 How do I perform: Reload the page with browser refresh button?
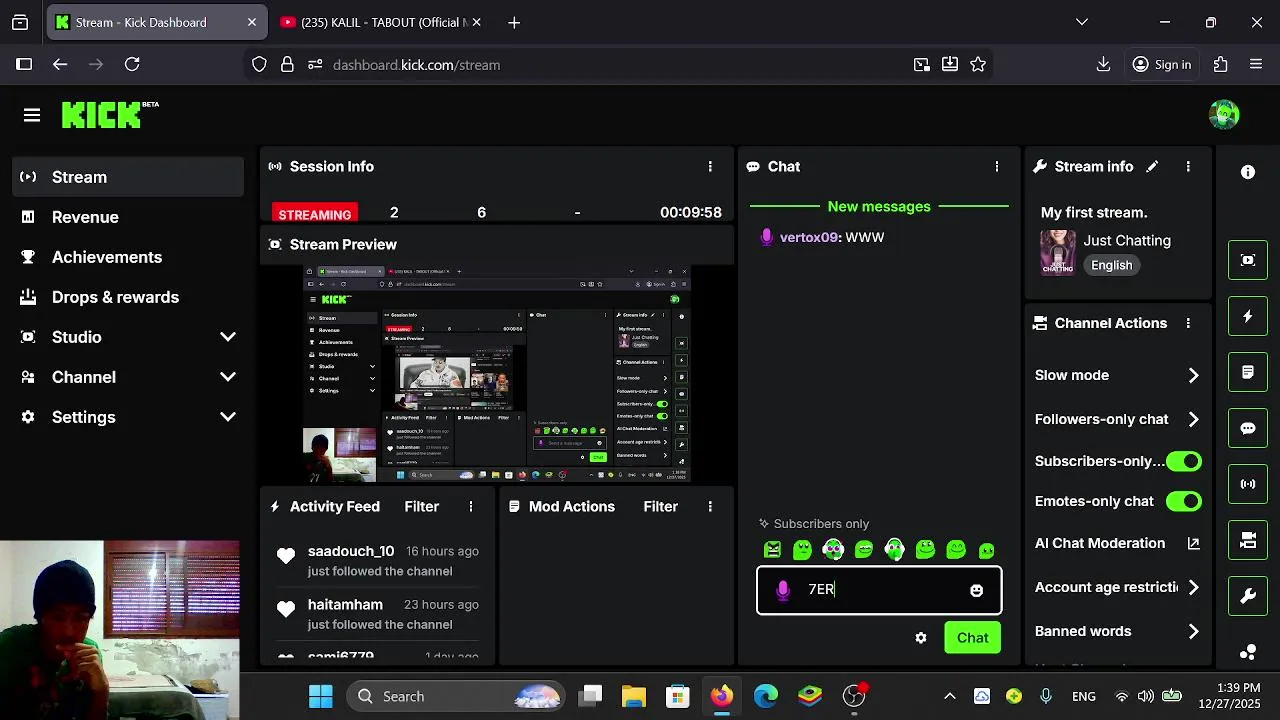[x=132, y=64]
